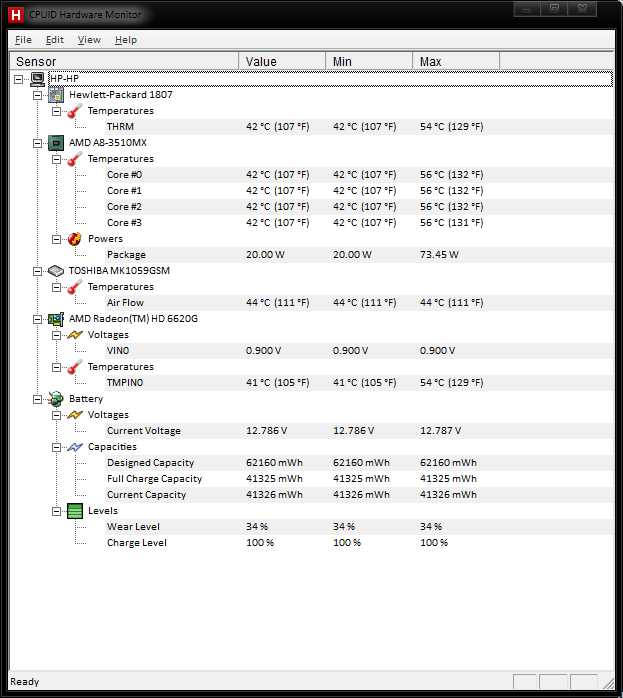Click the thermometer icon under AMD Radeon
623x698 pixels.
tap(75, 367)
